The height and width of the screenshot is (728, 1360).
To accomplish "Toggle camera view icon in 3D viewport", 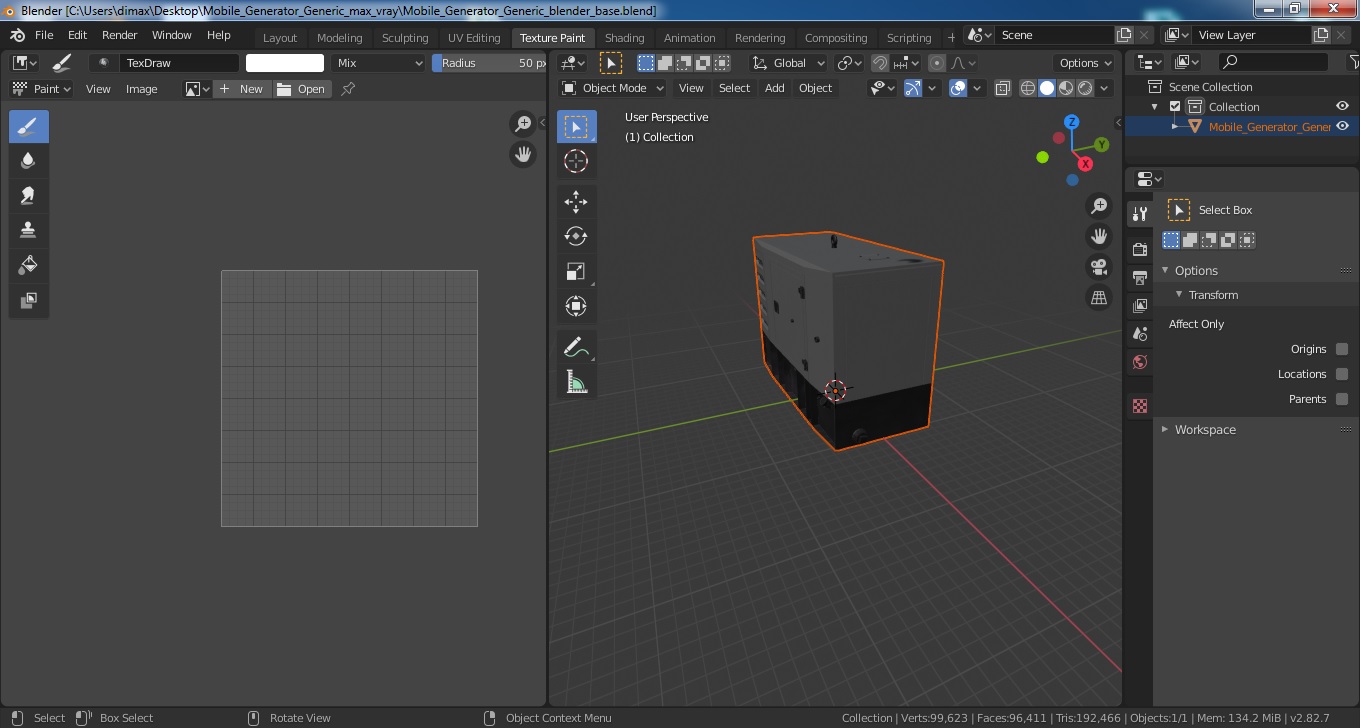I will [x=1099, y=267].
